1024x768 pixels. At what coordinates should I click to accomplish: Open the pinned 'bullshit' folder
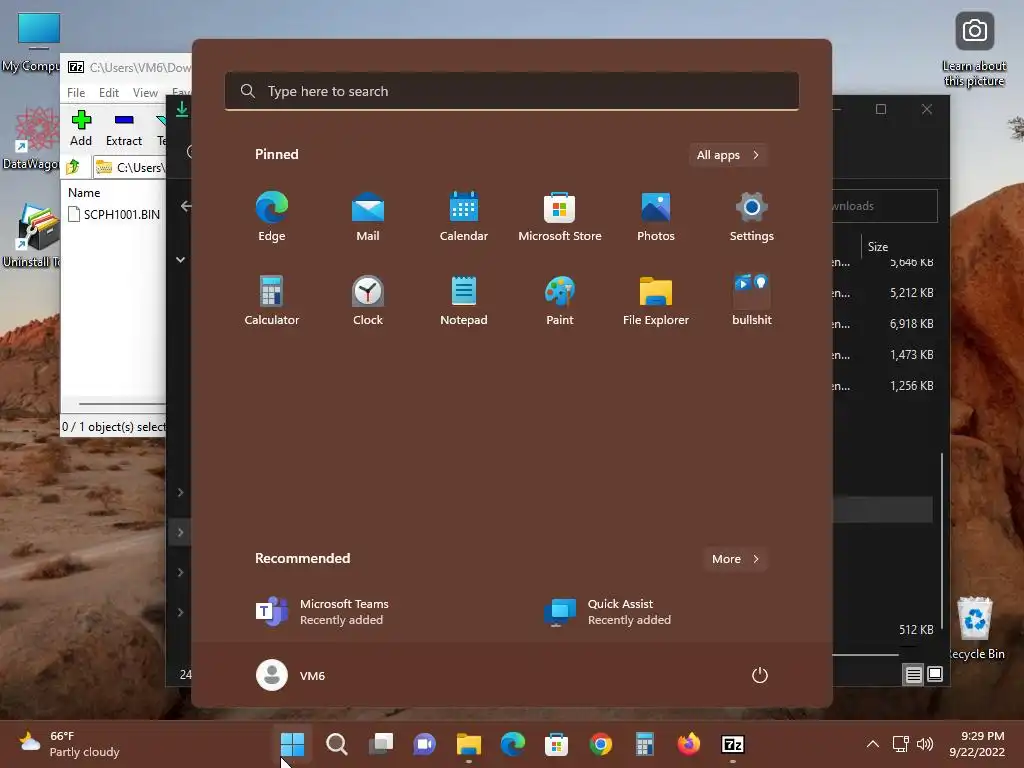coord(752,300)
